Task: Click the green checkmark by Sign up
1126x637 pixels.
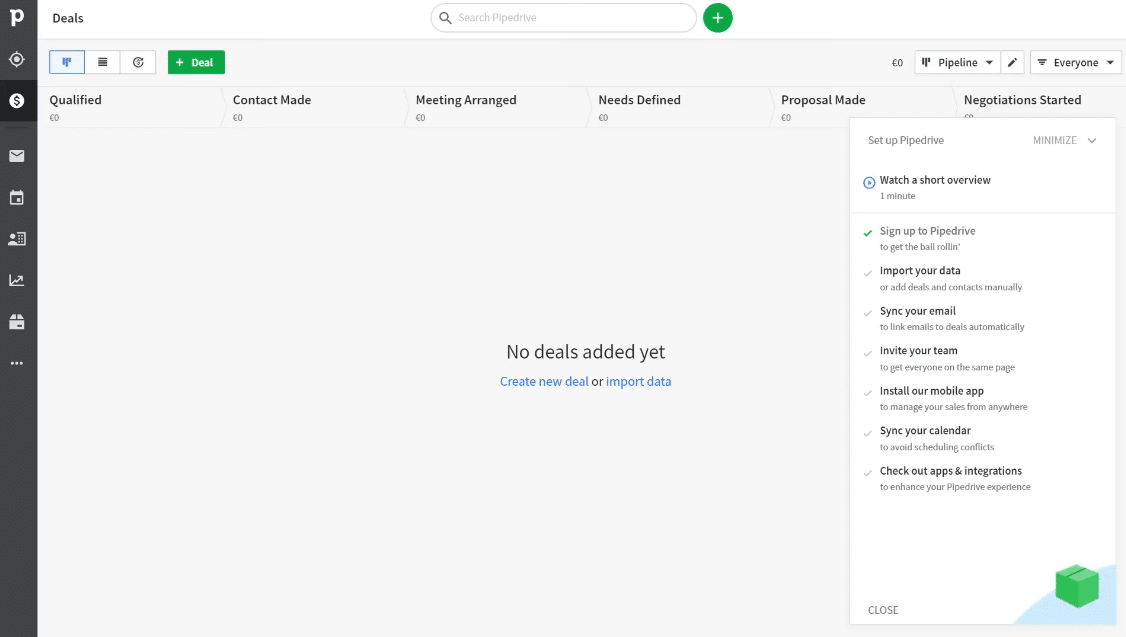Action: click(x=868, y=233)
